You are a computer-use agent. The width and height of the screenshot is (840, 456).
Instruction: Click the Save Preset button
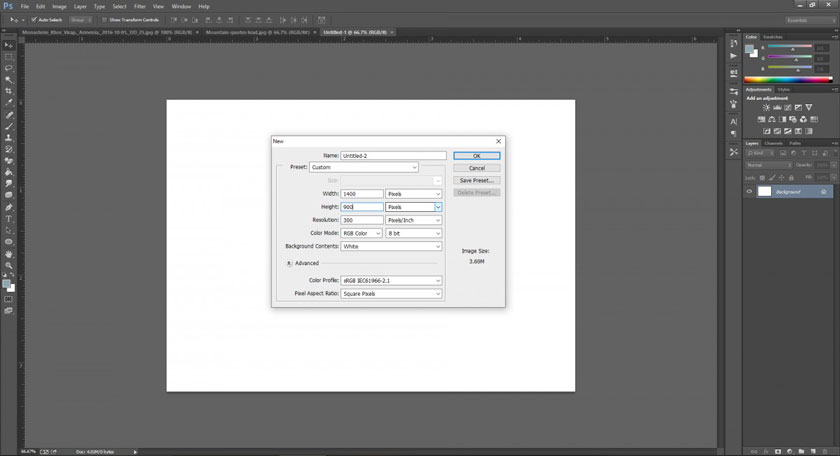(x=477, y=181)
